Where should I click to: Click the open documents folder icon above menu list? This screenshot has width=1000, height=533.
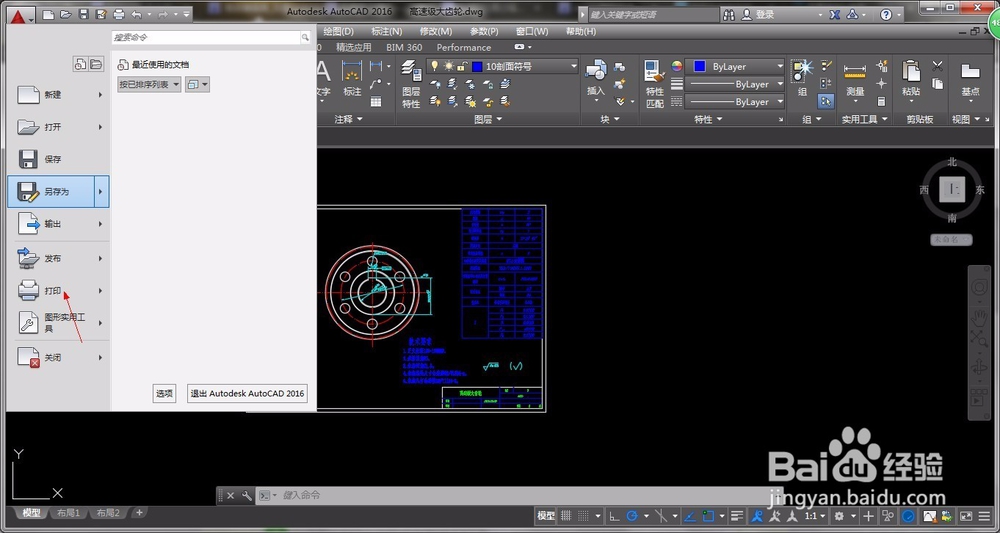96,64
